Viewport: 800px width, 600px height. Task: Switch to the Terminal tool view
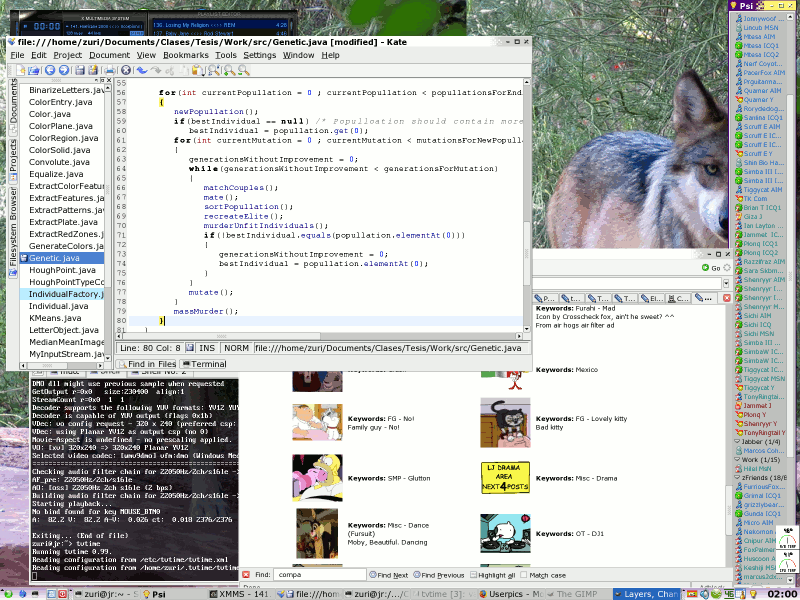tap(206, 363)
